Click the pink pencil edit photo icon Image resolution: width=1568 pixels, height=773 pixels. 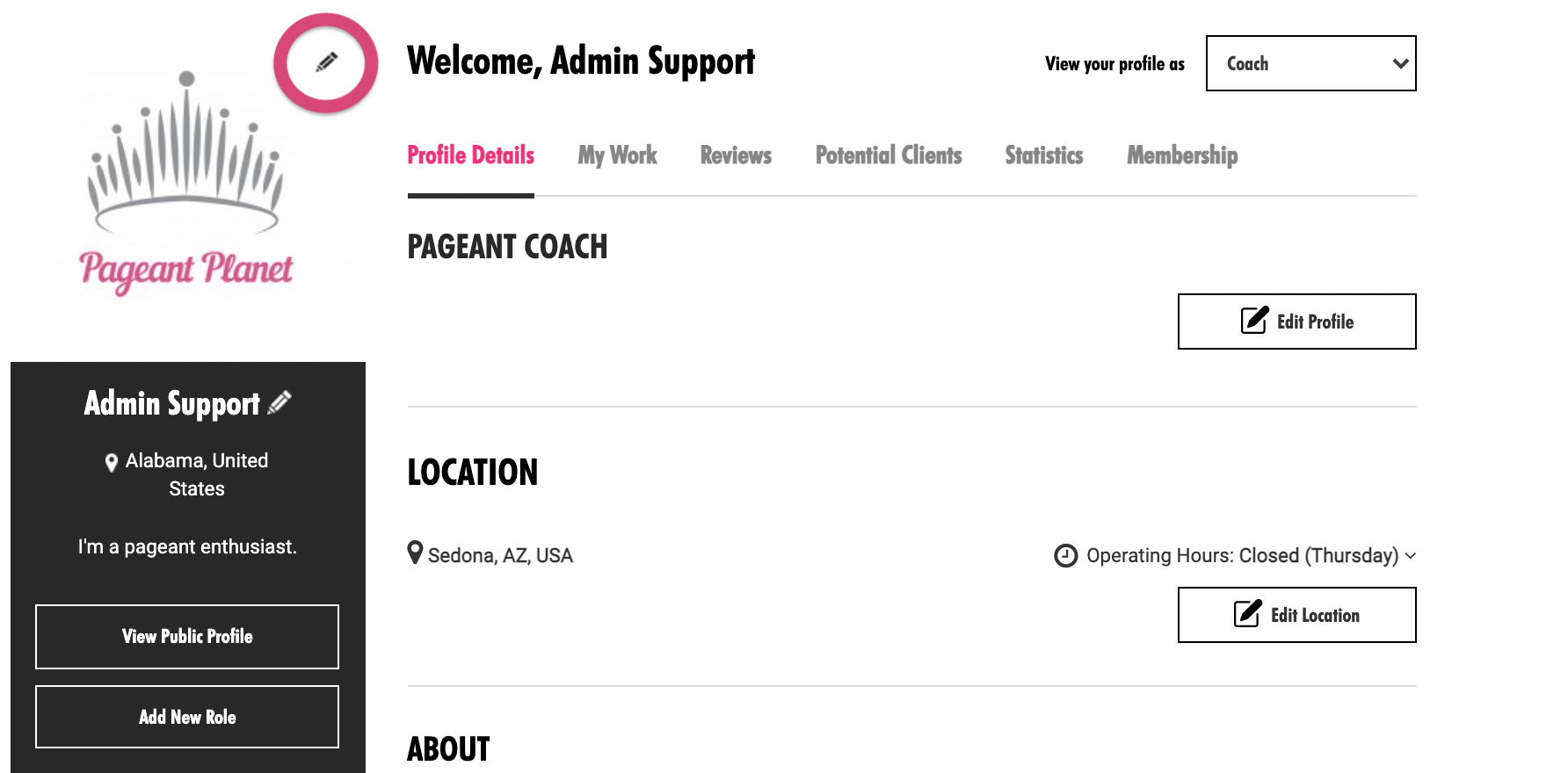326,63
